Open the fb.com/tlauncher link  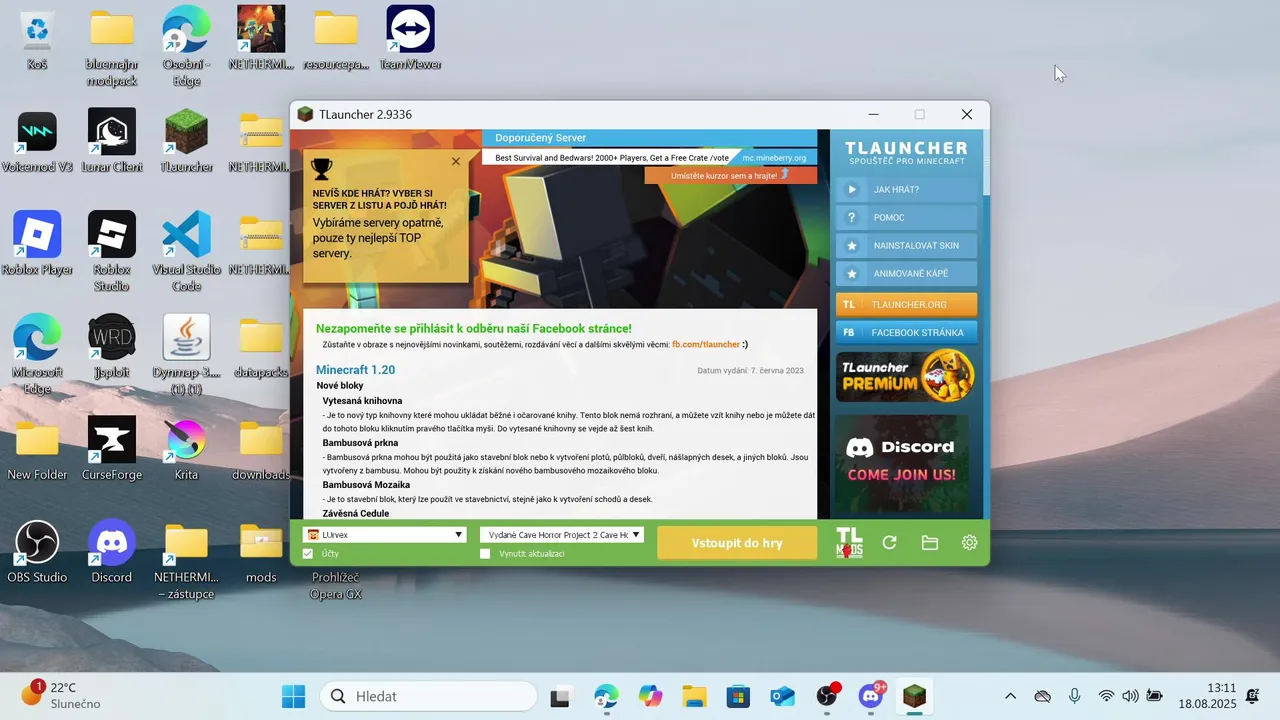(706, 344)
